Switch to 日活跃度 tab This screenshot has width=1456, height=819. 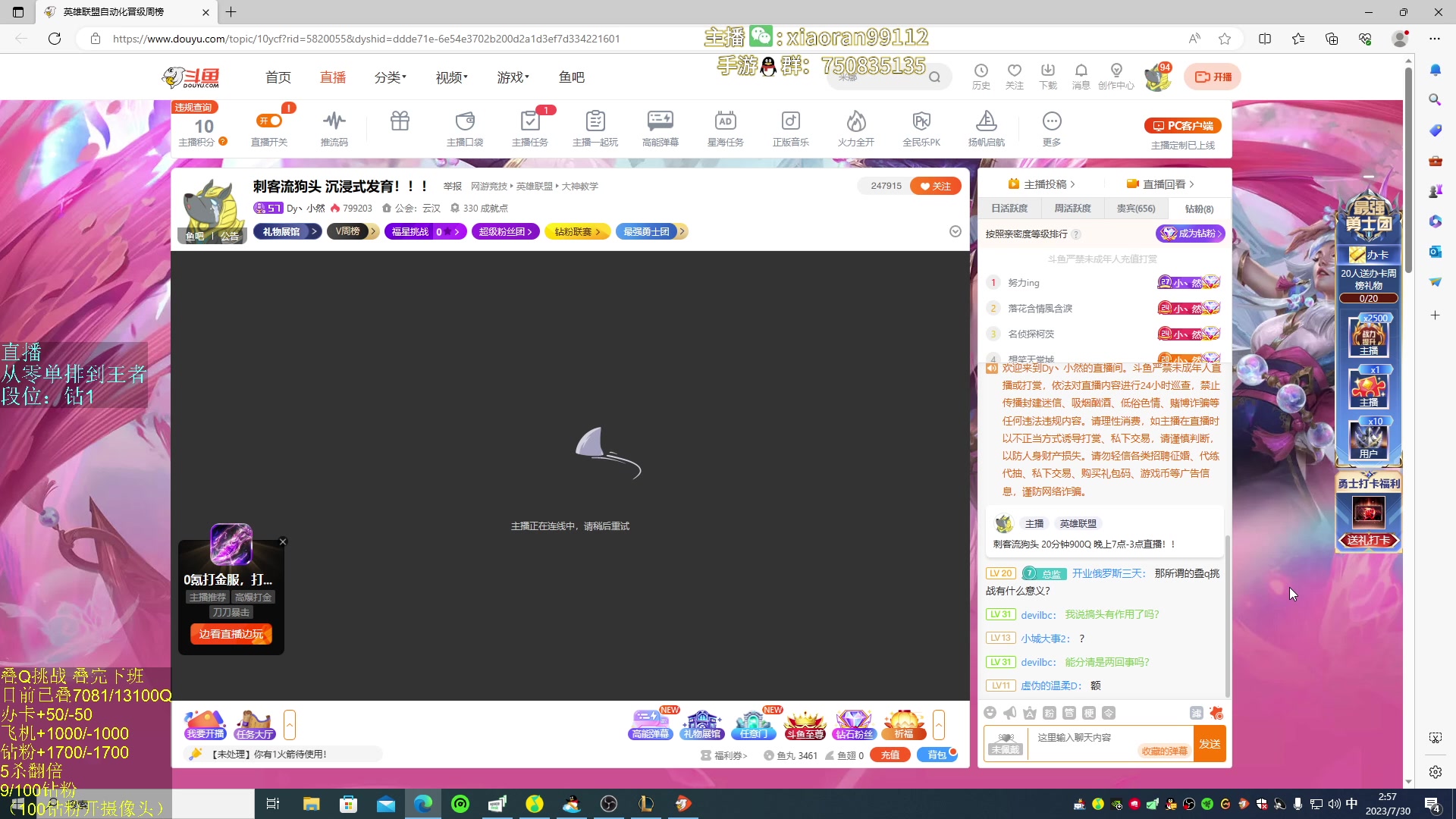(x=1009, y=209)
